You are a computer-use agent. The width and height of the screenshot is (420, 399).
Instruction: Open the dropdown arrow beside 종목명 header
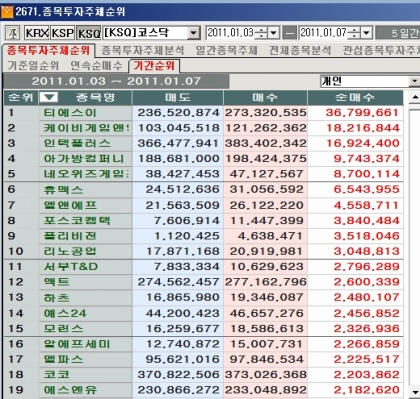(x=49, y=98)
